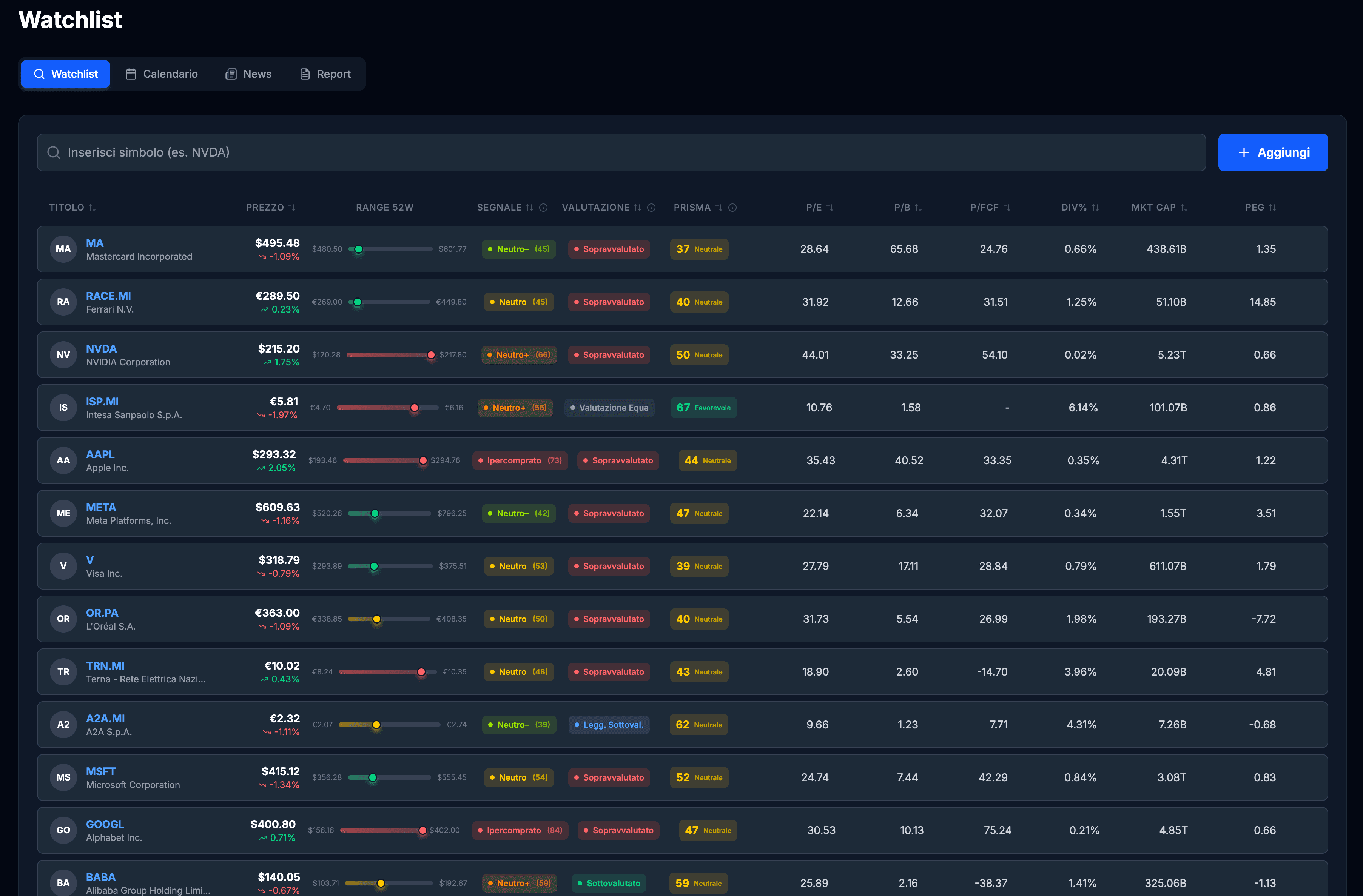Sort by the PEG column arrows
This screenshot has height=896, width=1363.
pos(1272,207)
